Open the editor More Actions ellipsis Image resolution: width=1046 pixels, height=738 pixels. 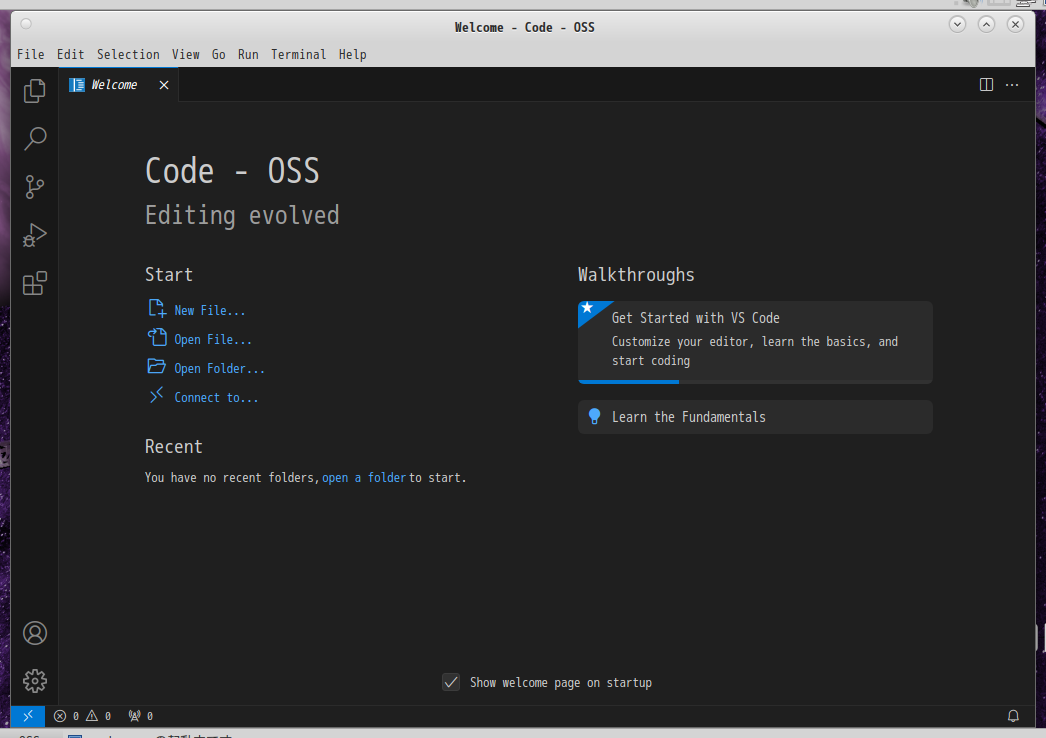point(1012,85)
